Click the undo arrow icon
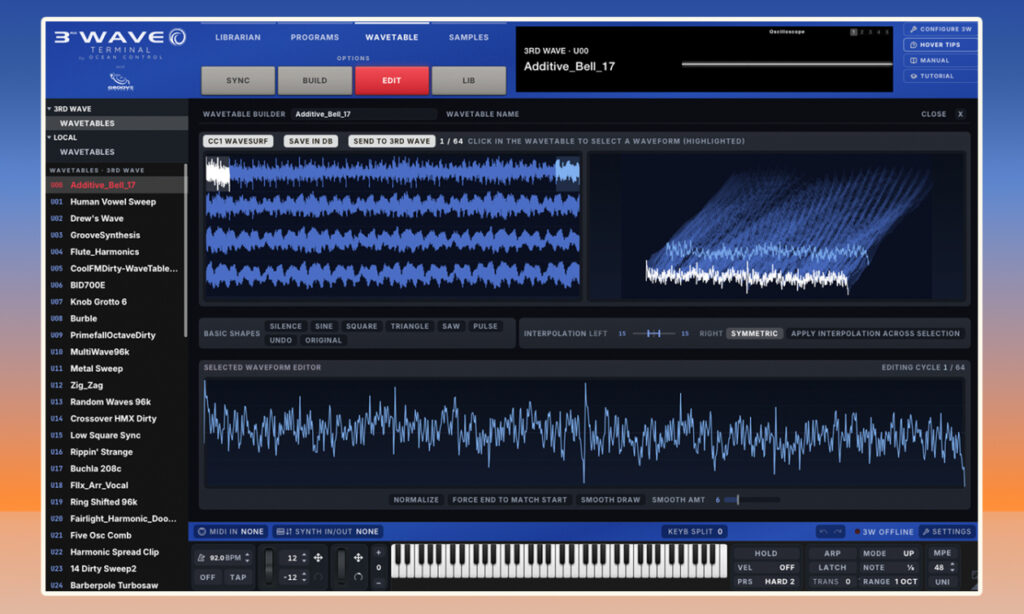Image resolution: width=1024 pixels, height=614 pixels. 824,532
